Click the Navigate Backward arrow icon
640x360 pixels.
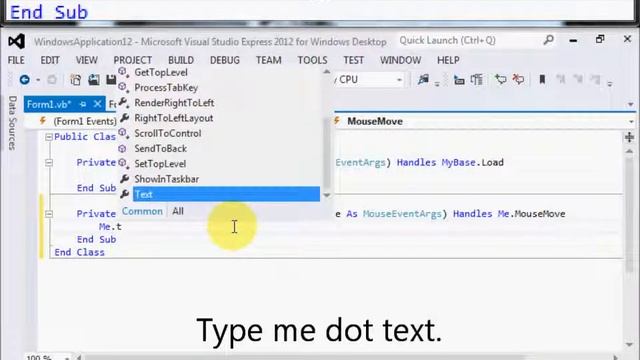point(24,80)
